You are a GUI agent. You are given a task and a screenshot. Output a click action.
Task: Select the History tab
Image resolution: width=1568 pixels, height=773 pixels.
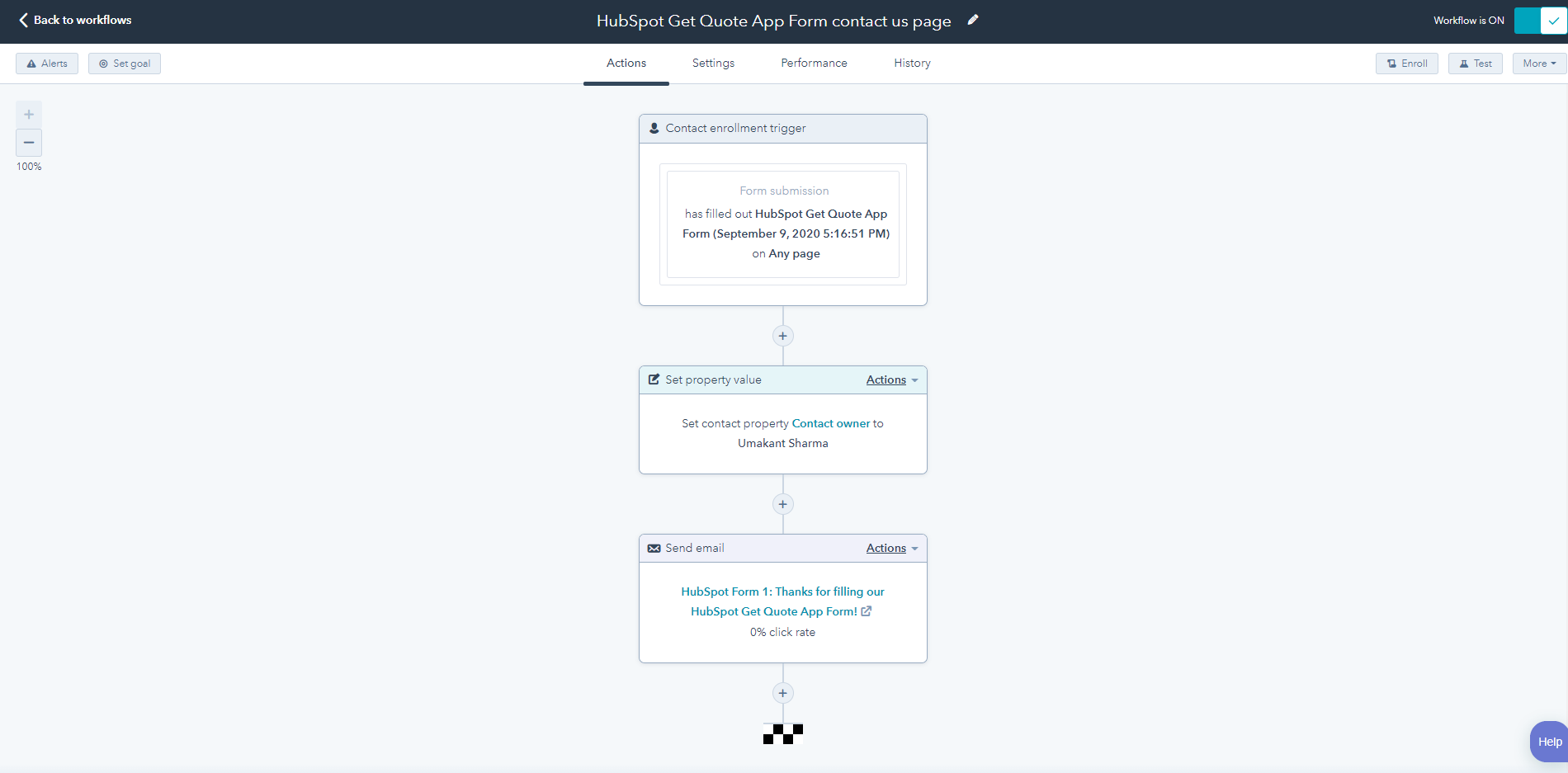coord(912,63)
